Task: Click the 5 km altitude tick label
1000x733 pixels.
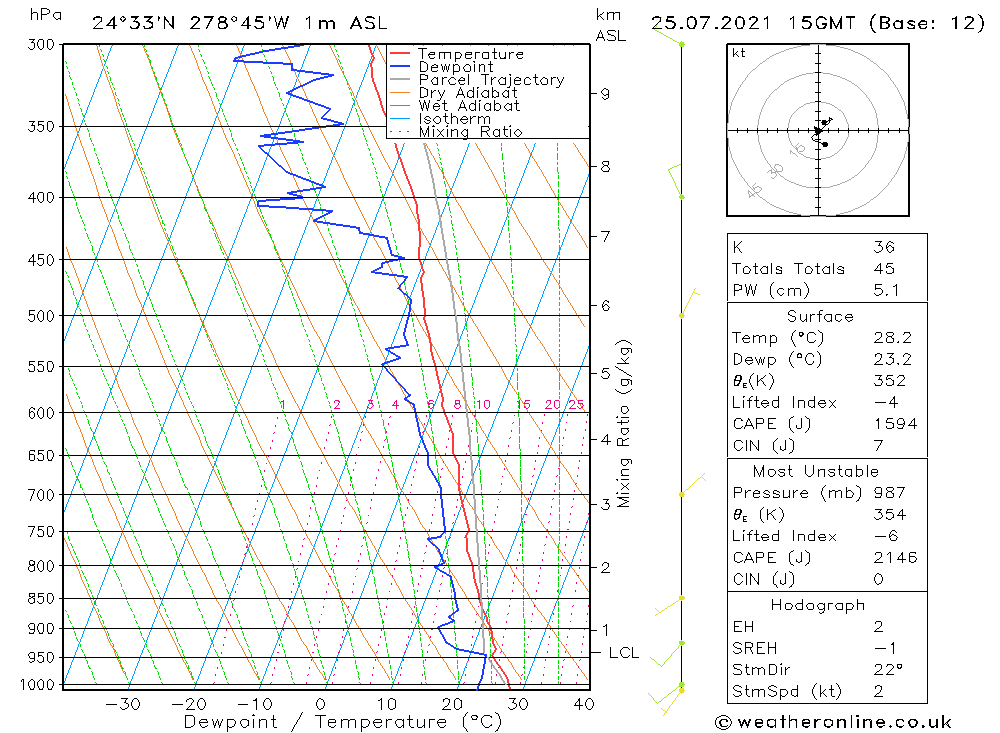Action: pos(605,373)
